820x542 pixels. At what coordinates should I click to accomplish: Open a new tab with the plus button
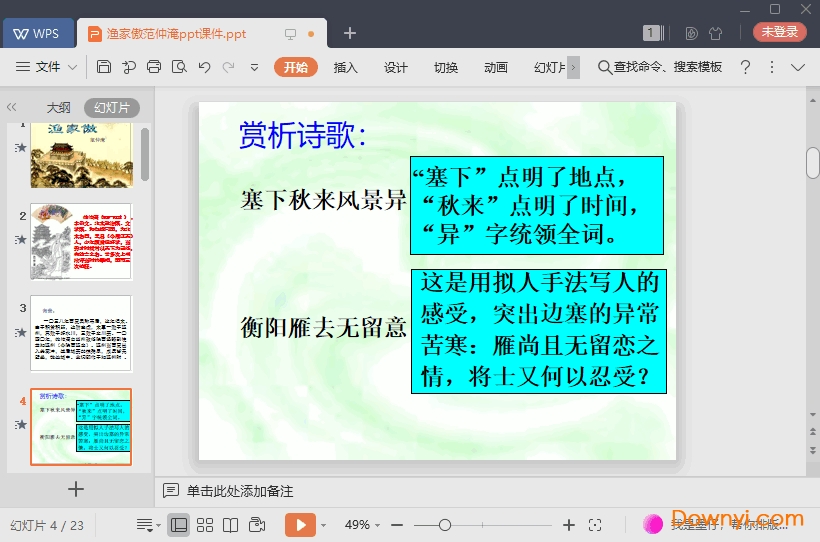pyautogui.click(x=350, y=33)
